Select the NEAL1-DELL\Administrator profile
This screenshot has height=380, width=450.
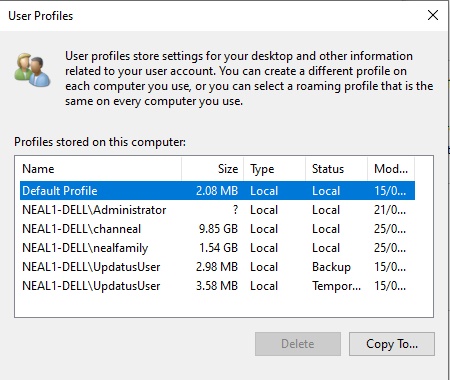(x=217, y=210)
